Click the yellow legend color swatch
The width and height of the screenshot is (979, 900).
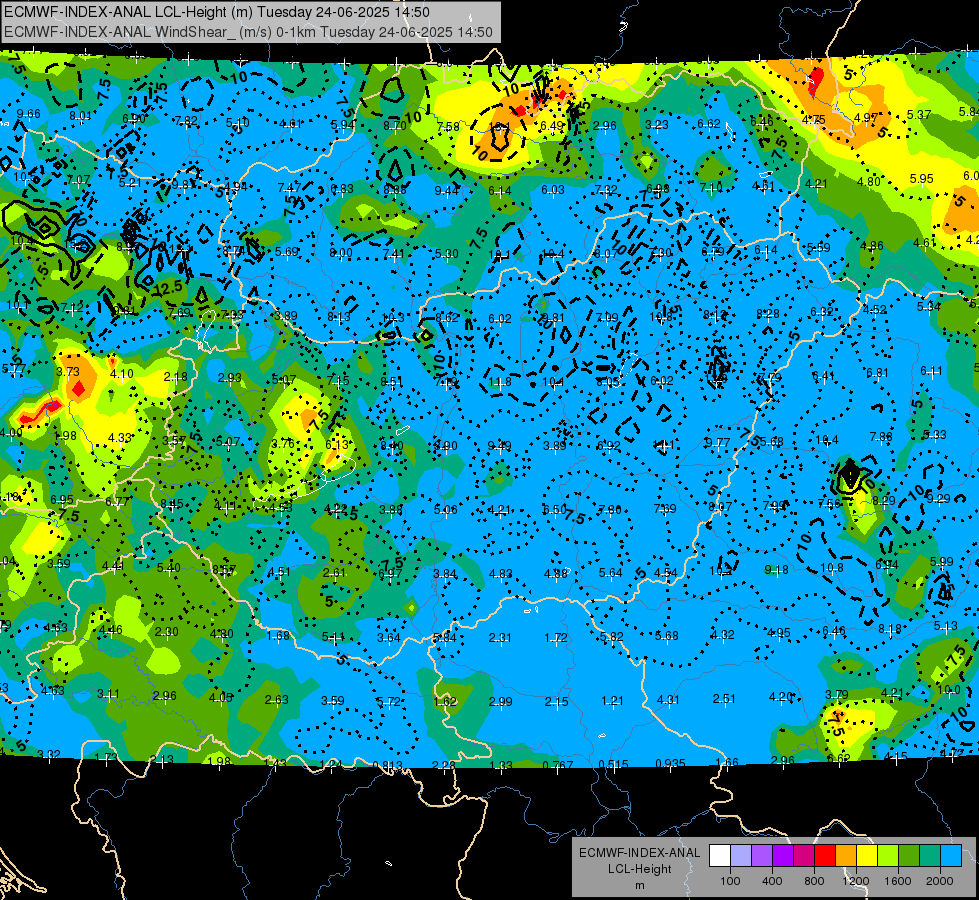click(x=867, y=855)
